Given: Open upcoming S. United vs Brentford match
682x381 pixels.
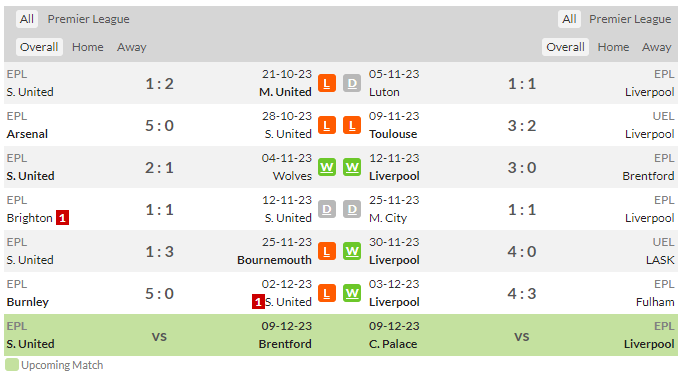Looking at the screenshot, I should tap(159, 335).
